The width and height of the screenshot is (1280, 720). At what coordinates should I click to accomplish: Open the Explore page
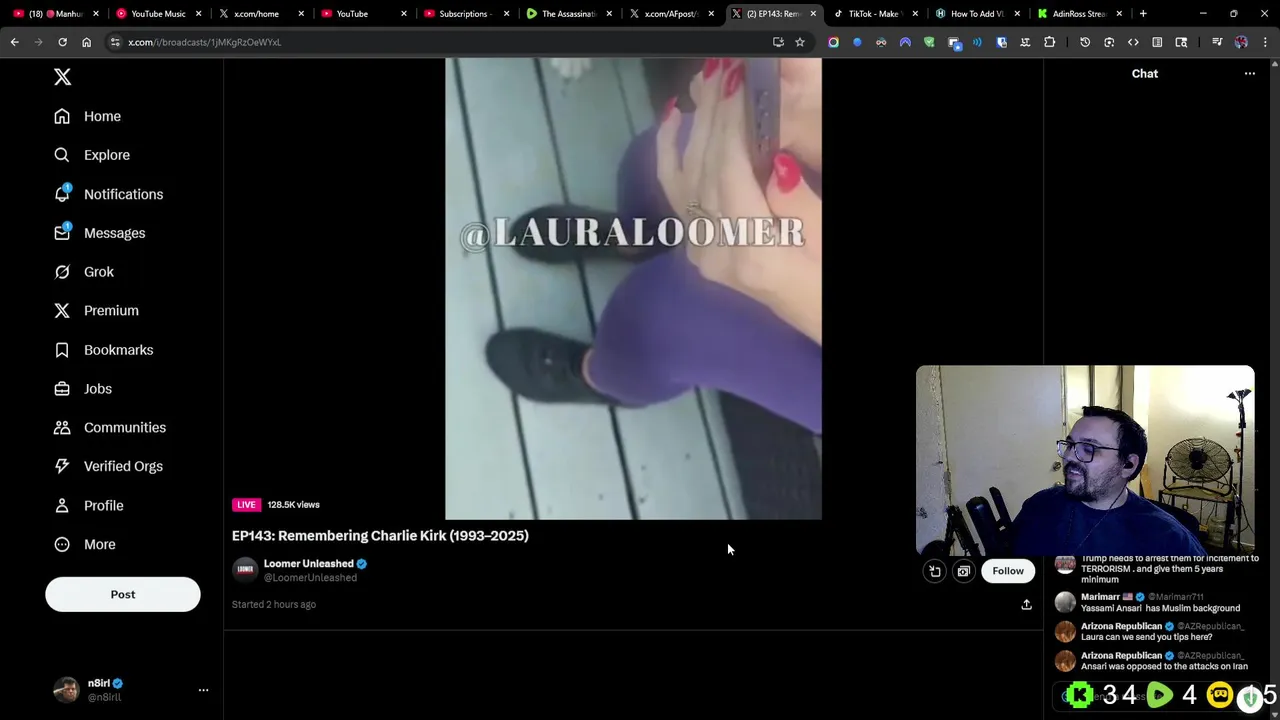point(92,155)
